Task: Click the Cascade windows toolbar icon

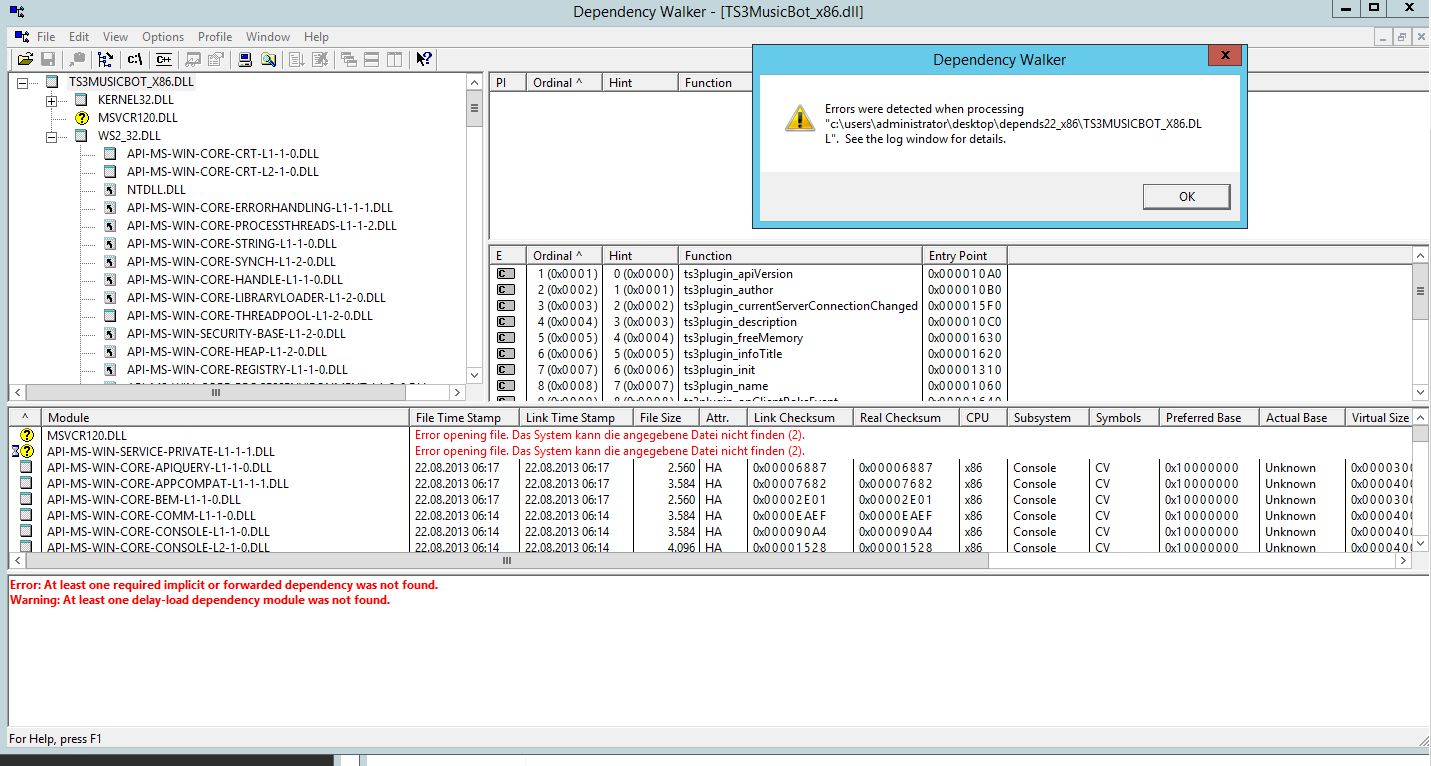Action: (x=349, y=59)
